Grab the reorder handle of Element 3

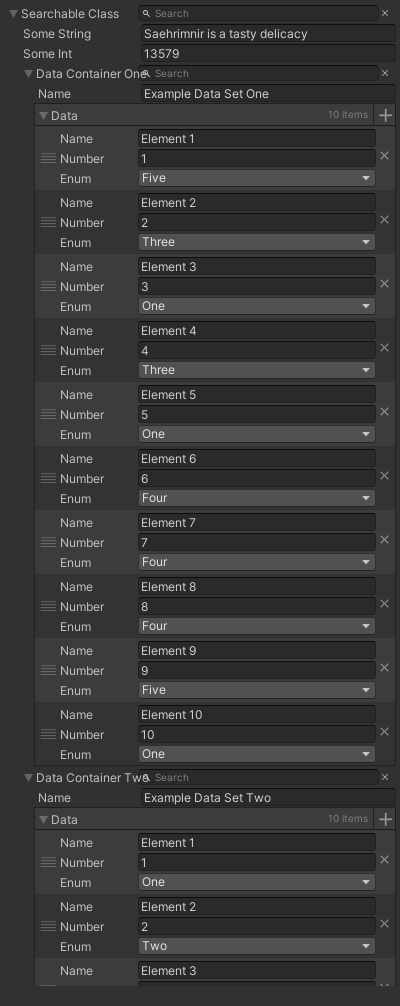pyautogui.click(x=48, y=286)
